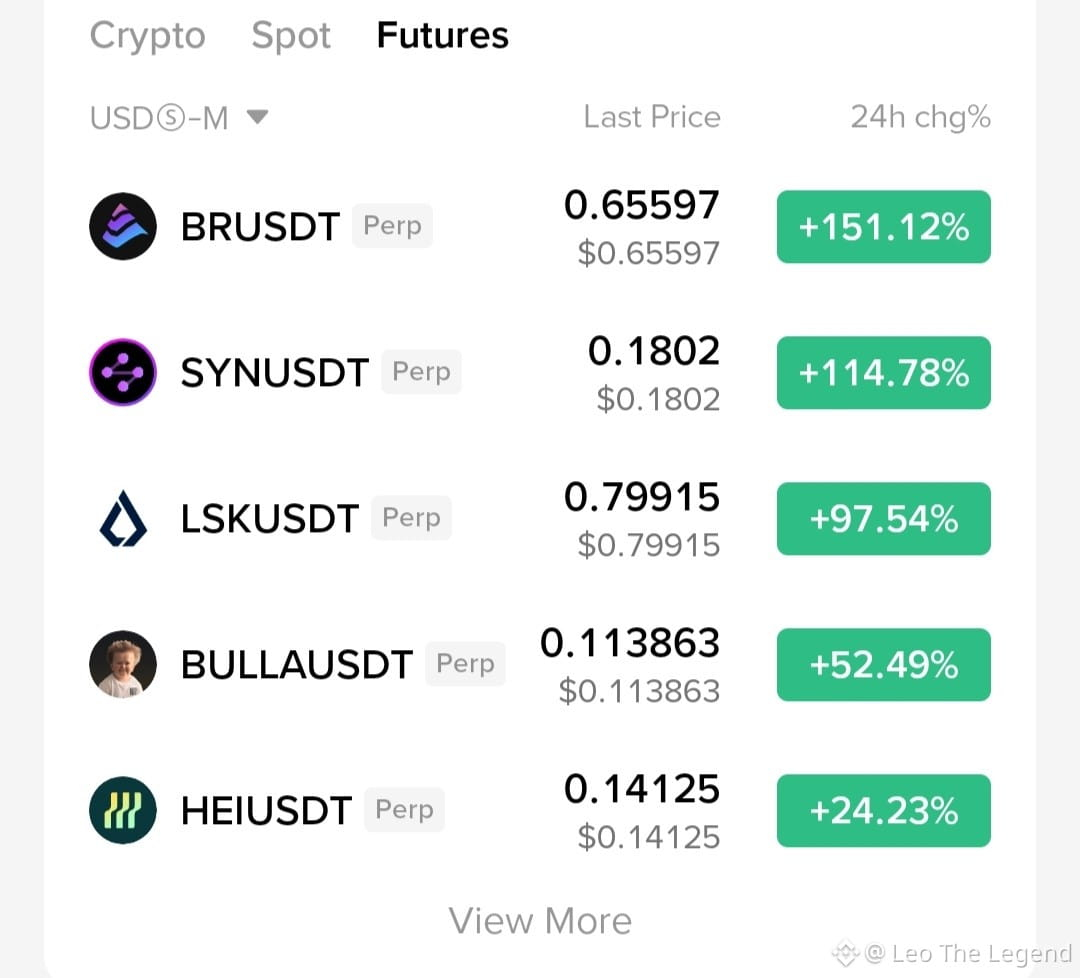Open the LSKUSDT Lisk logo icon
This screenshot has height=978, width=1080.
click(x=123, y=518)
